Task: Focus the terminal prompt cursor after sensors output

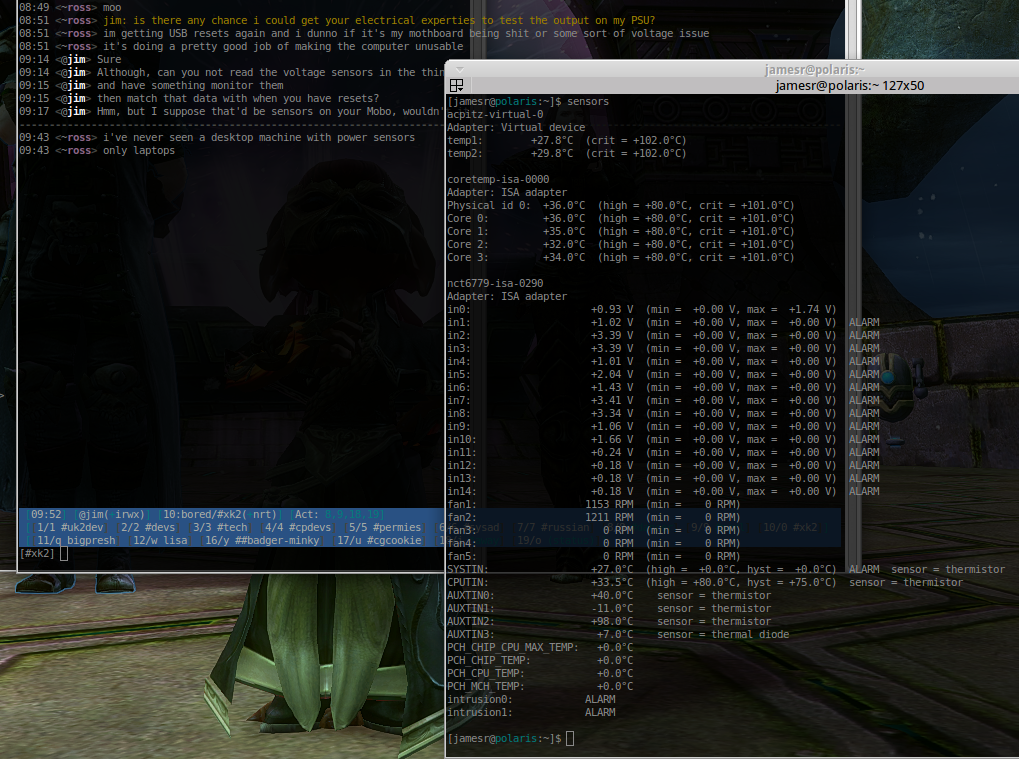Action: pos(570,738)
